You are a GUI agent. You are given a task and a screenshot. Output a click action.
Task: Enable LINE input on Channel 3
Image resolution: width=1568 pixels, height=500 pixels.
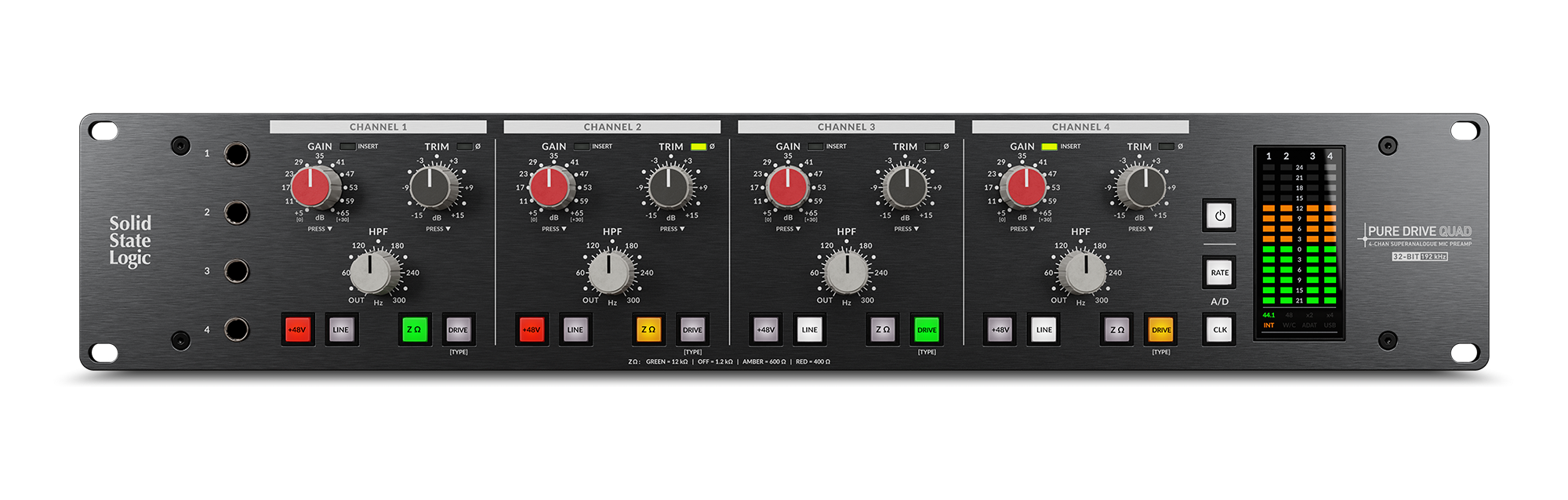[x=809, y=330]
